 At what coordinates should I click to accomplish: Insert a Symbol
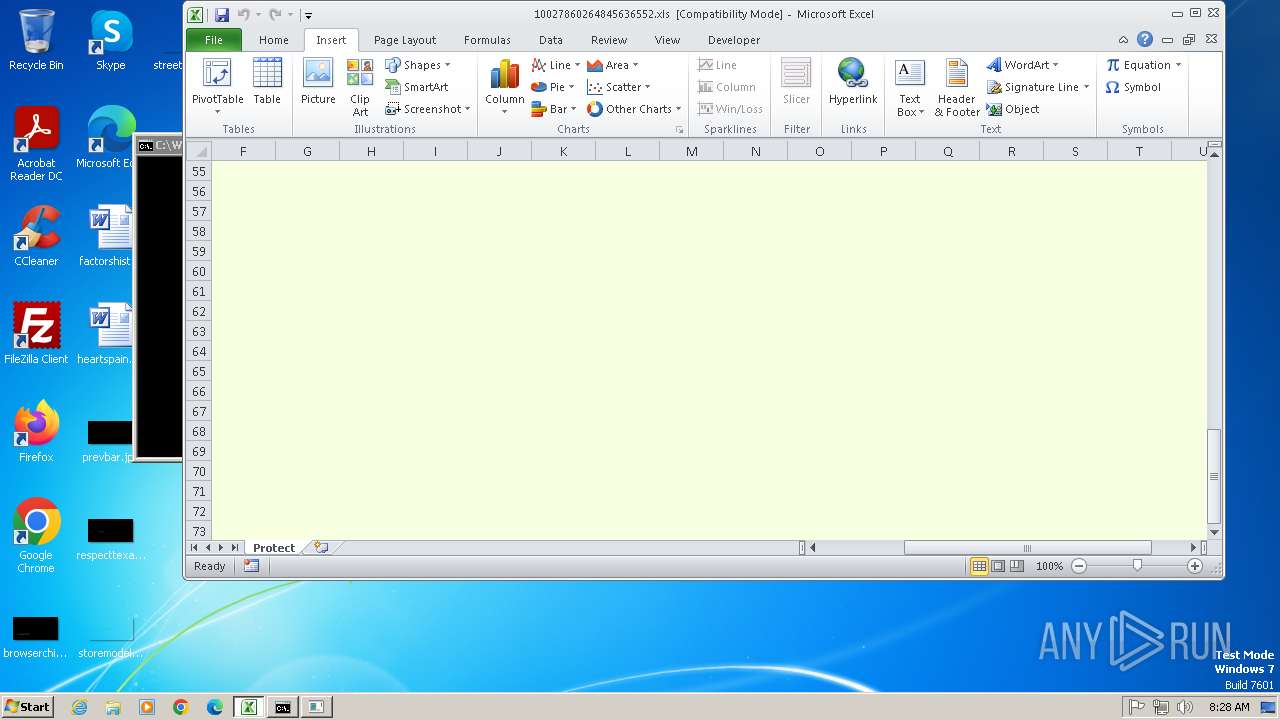click(x=1133, y=87)
